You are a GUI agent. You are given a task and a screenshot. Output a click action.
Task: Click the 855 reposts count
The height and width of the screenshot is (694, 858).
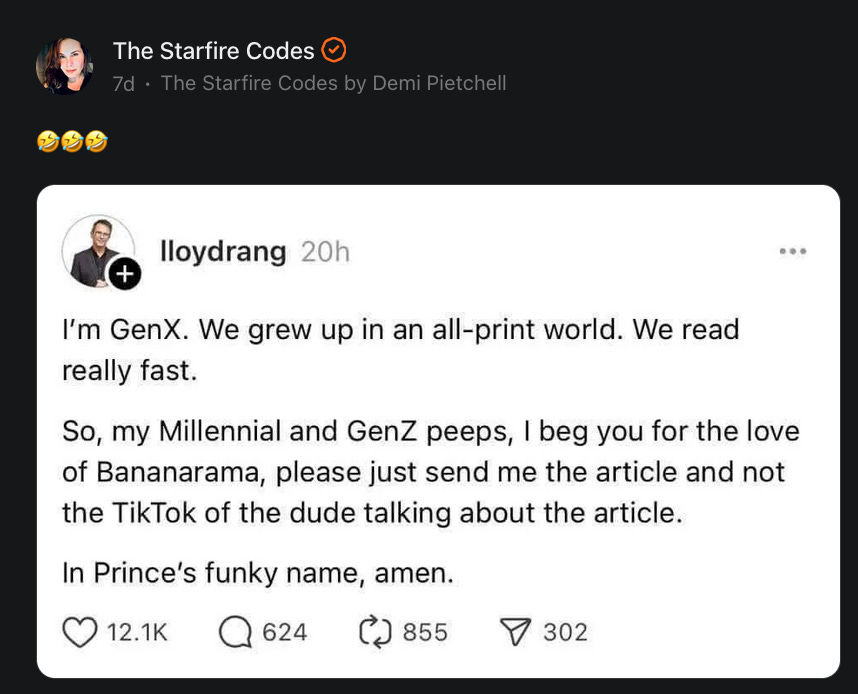pyautogui.click(x=425, y=632)
